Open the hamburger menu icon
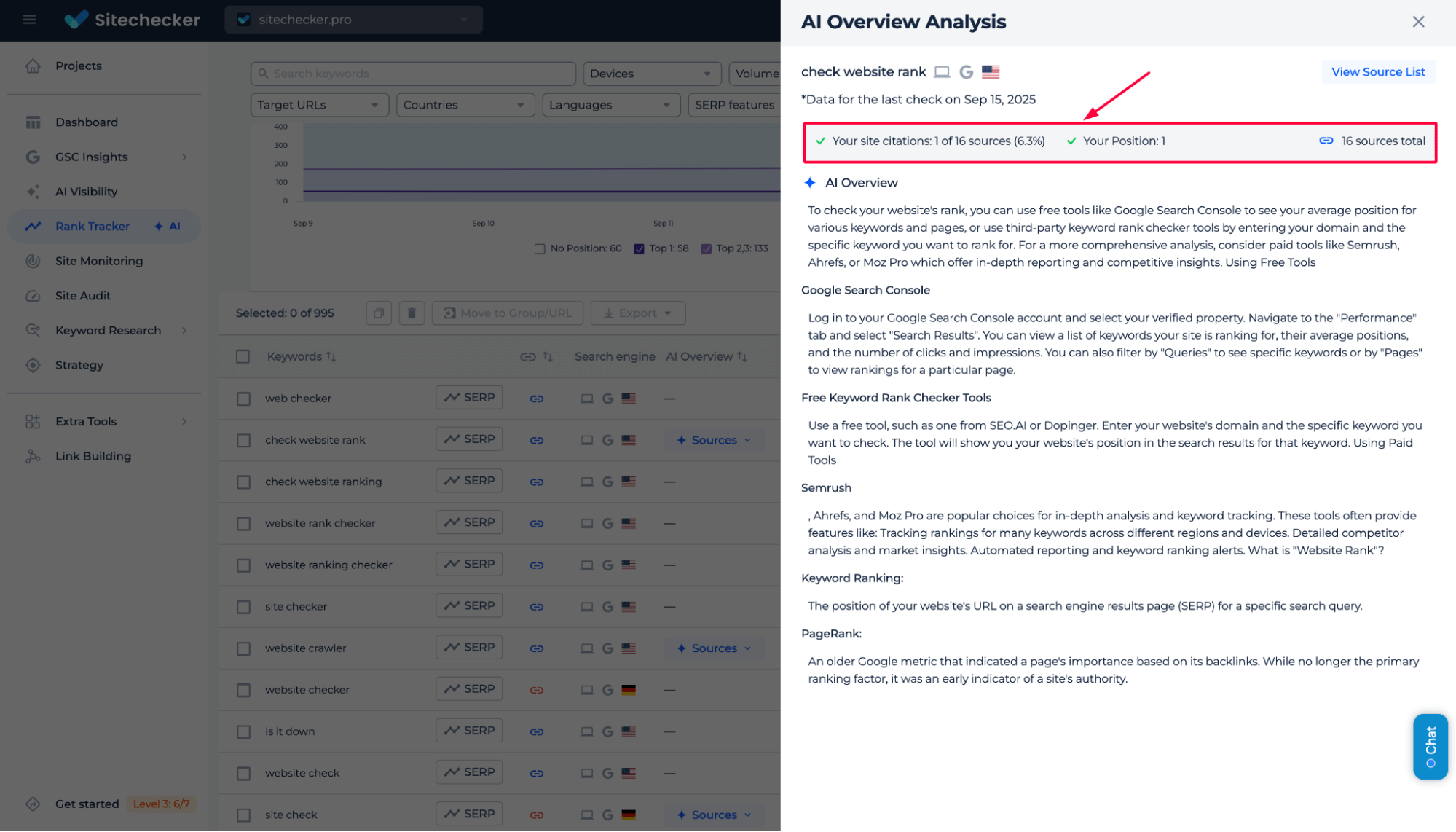This screenshot has height=832, width=1456. click(29, 20)
